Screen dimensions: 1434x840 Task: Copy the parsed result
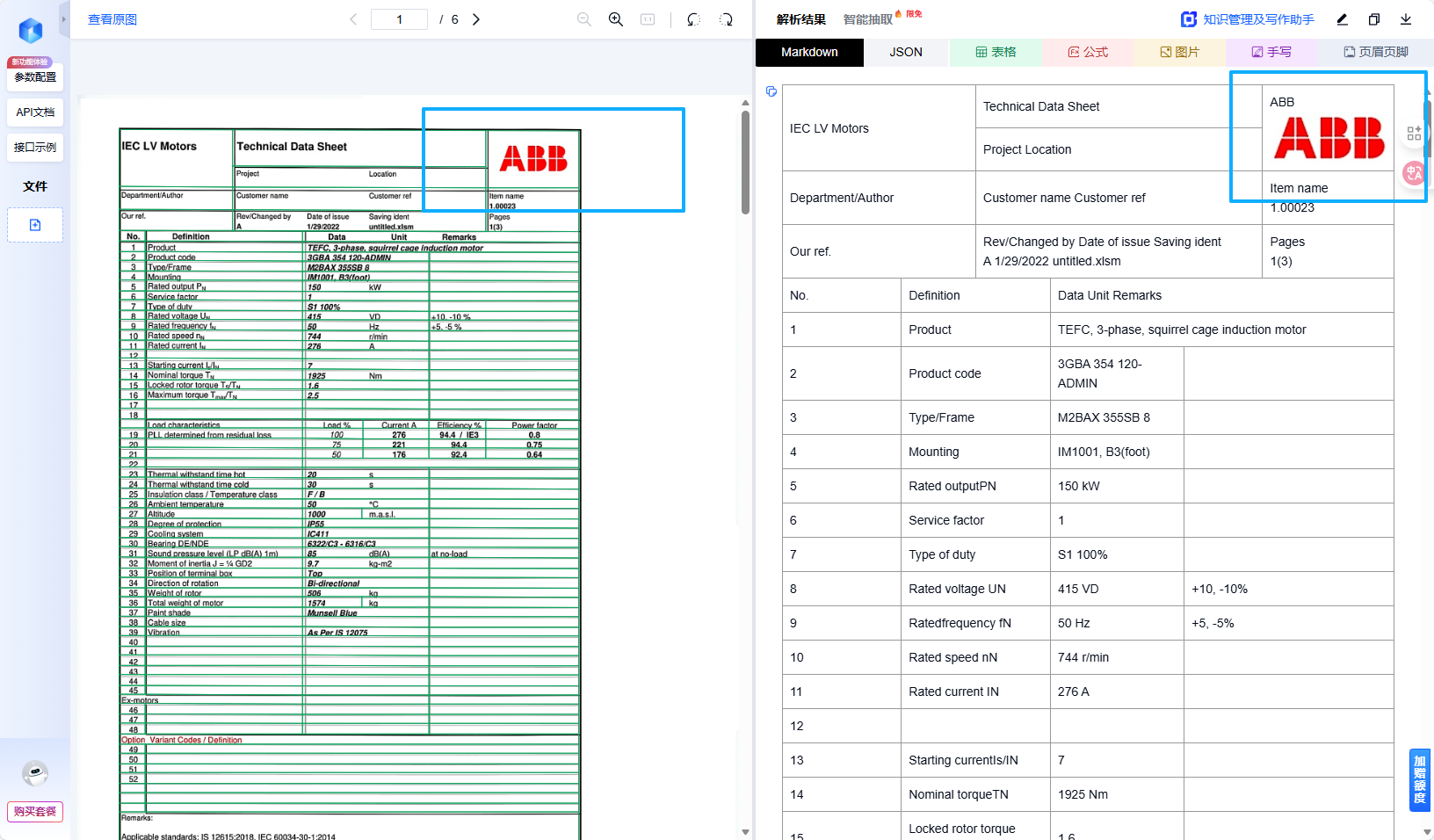[1374, 19]
